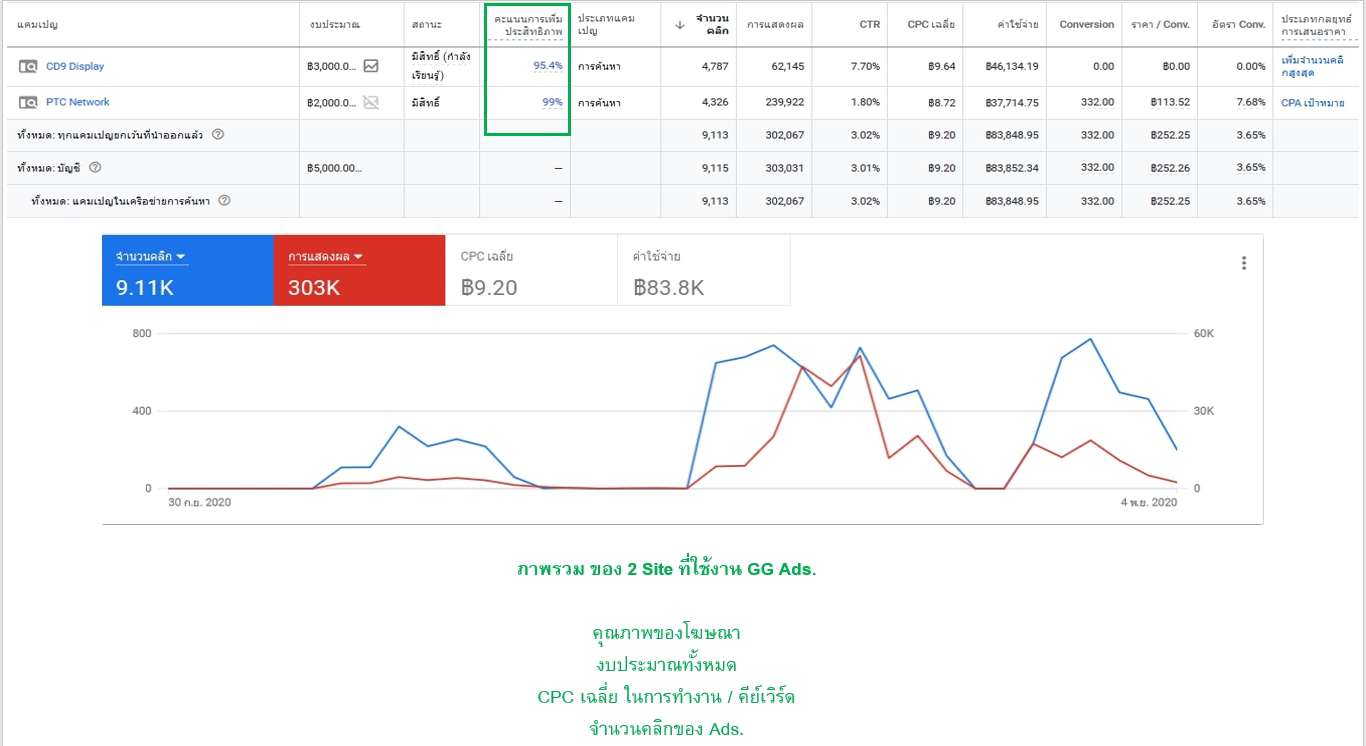
Task: Select the ค่าใช้จ่าย metric card
Action: (703, 271)
